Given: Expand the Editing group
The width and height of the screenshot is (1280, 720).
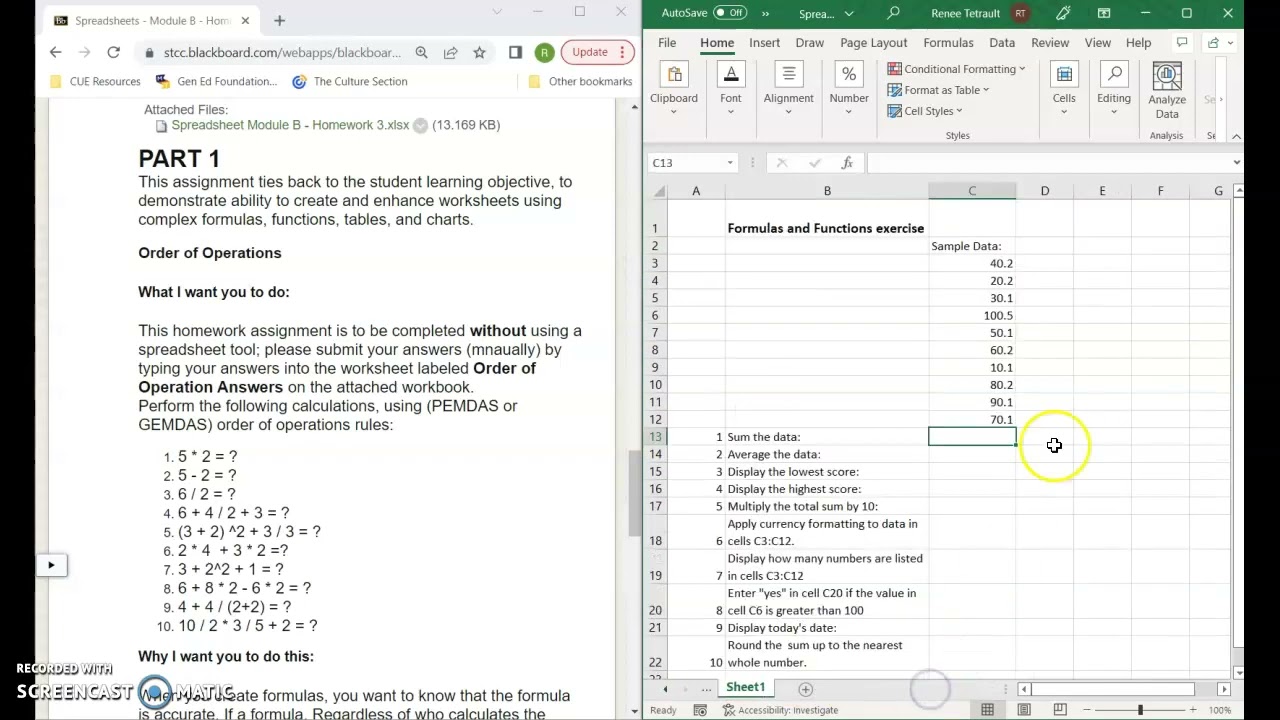Looking at the screenshot, I should pyautogui.click(x=1114, y=90).
